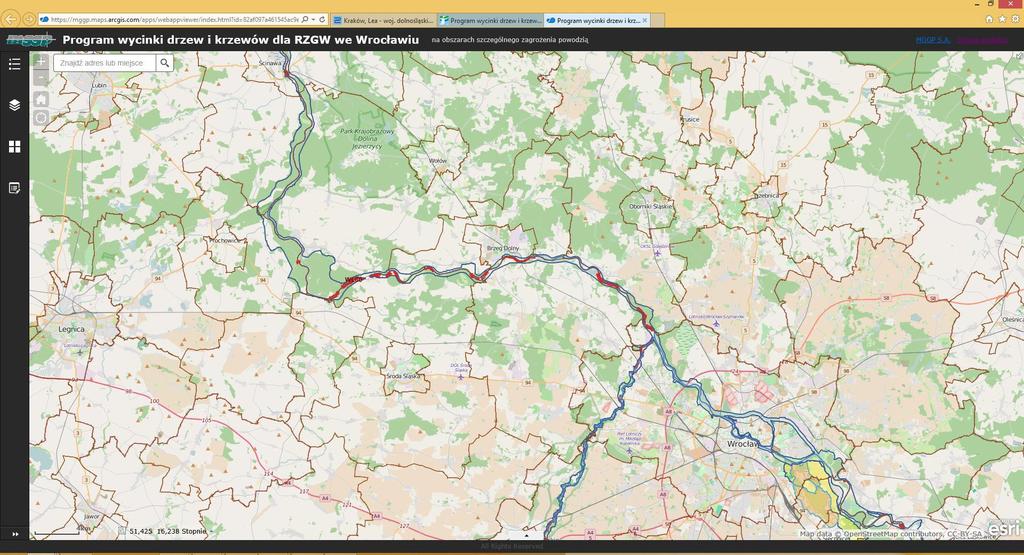Click the MGGP logo in the header
The height and width of the screenshot is (555, 1024).
pyautogui.click(x=29, y=40)
